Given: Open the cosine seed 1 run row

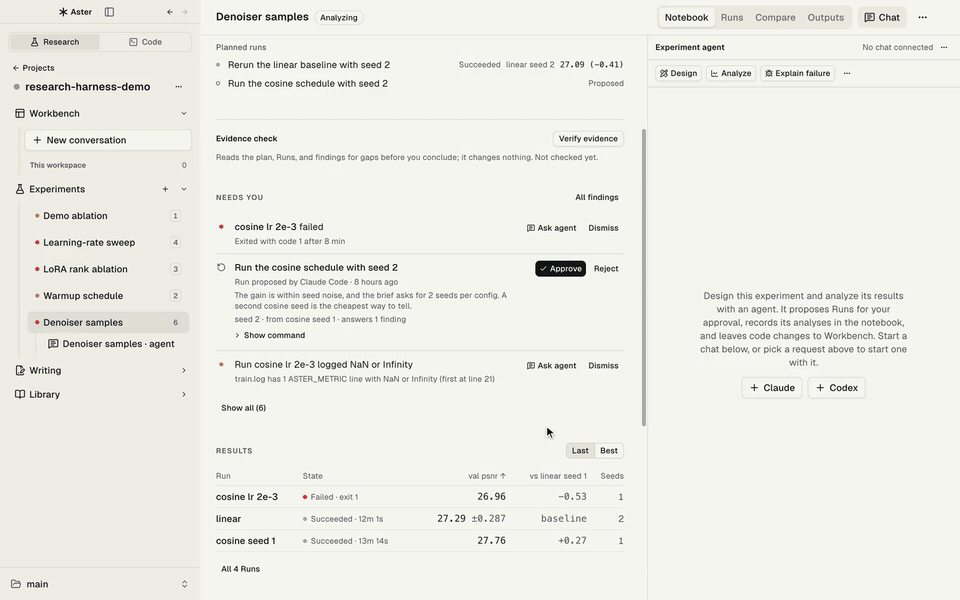Looking at the screenshot, I should 419,541.
